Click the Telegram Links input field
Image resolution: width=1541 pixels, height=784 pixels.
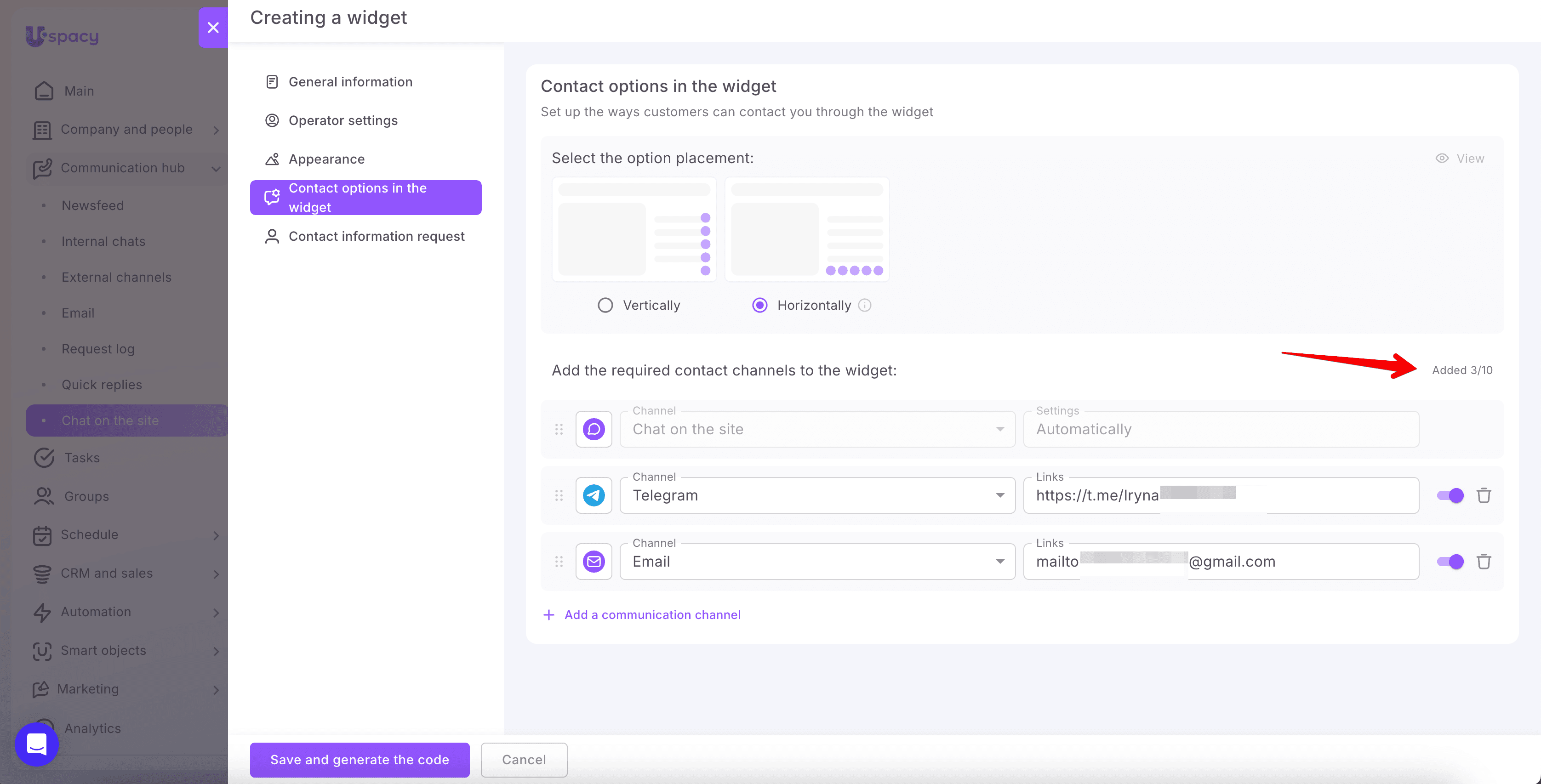click(x=1221, y=496)
